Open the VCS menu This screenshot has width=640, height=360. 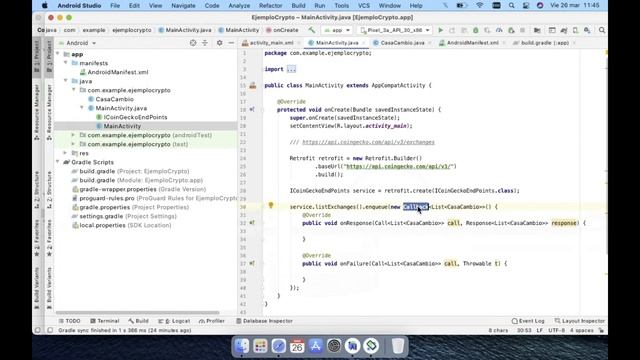pos(364,6)
